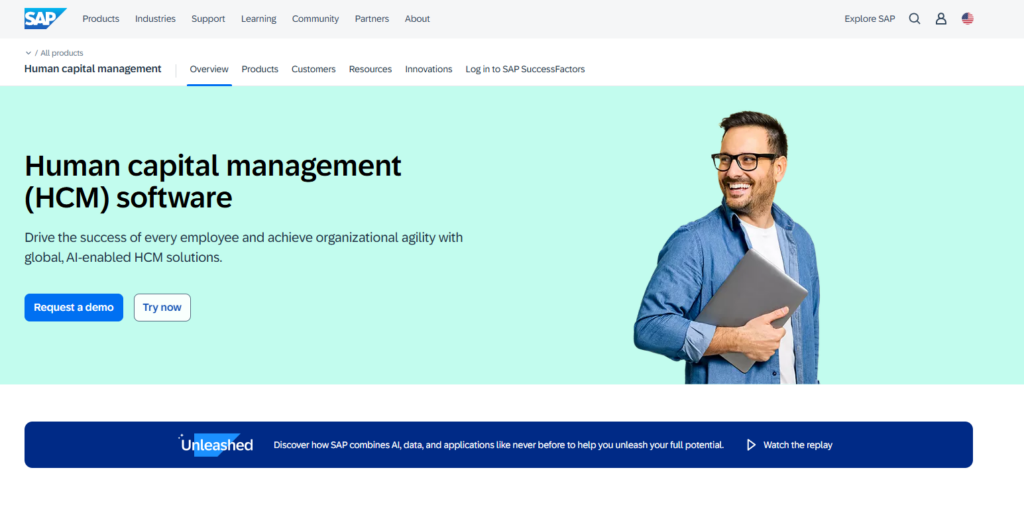Click the play icon beside Watch the replay

click(x=751, y=445)
